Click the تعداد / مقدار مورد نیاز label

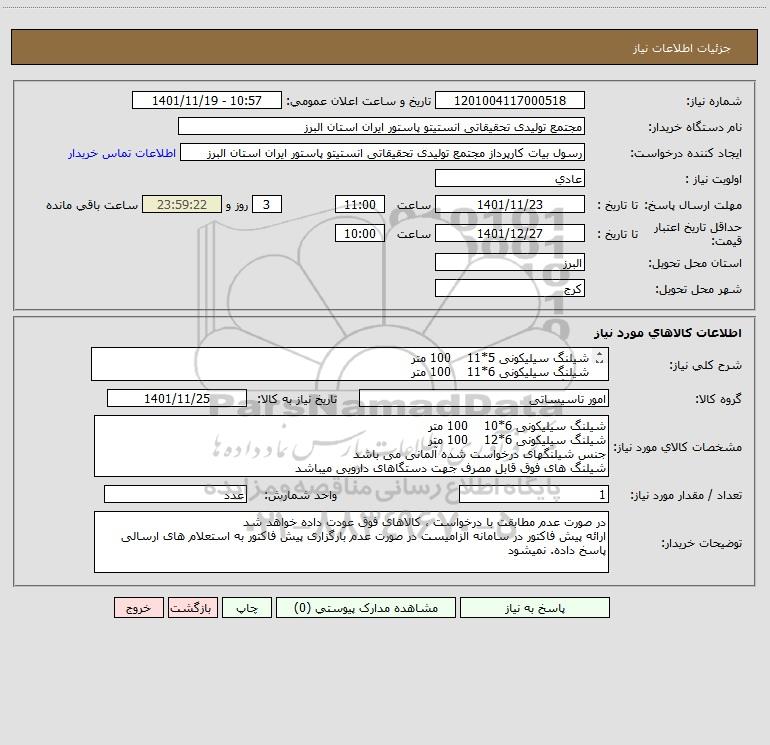[x=686, y=496]
